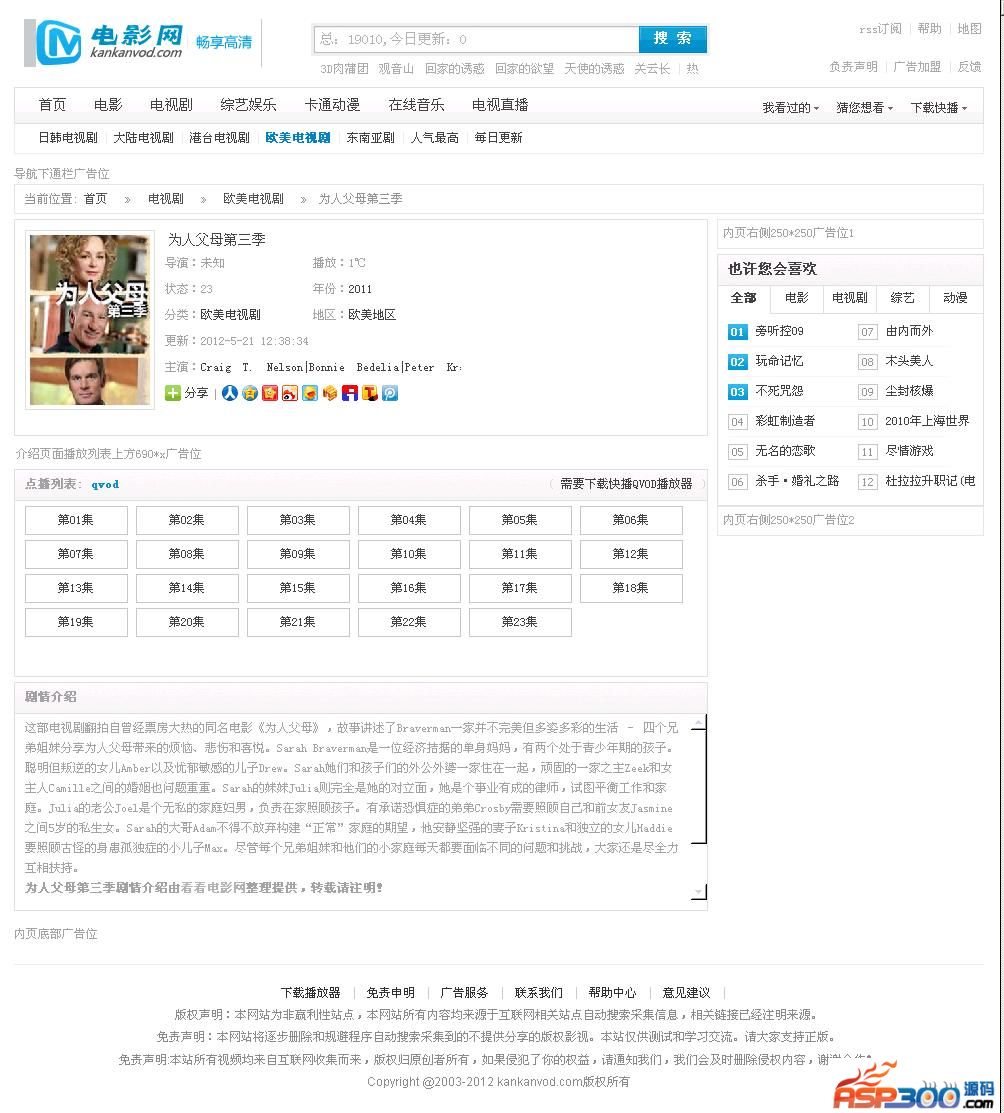
Task: Click footer link 下载播放器
Action: click(x=310, y=992)
